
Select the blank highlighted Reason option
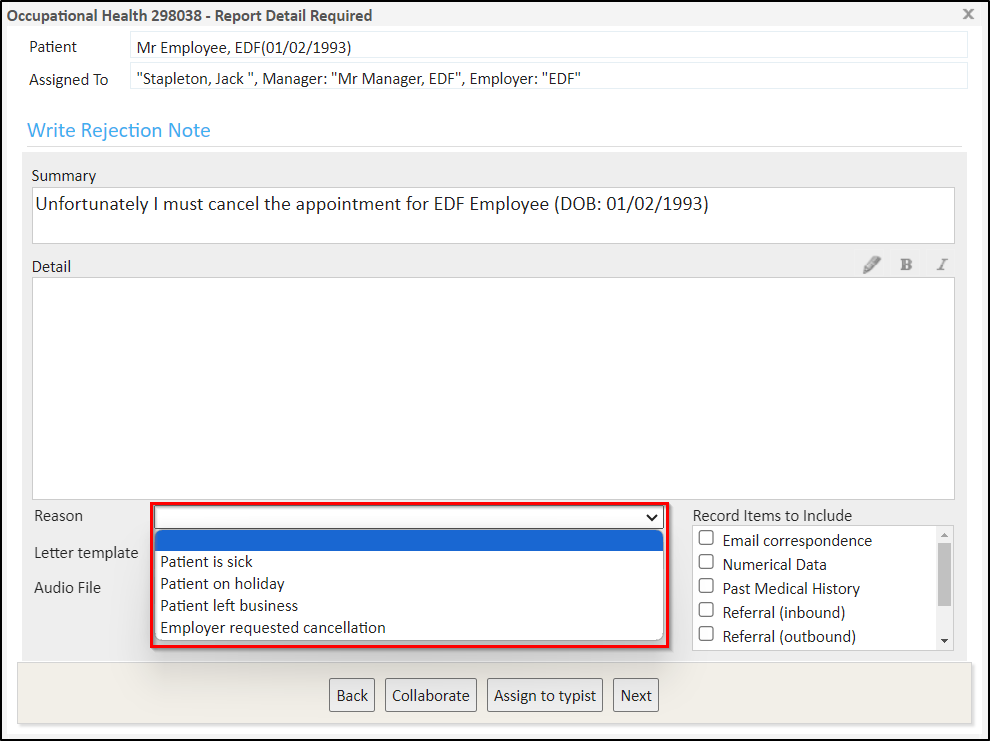(408, 541)
